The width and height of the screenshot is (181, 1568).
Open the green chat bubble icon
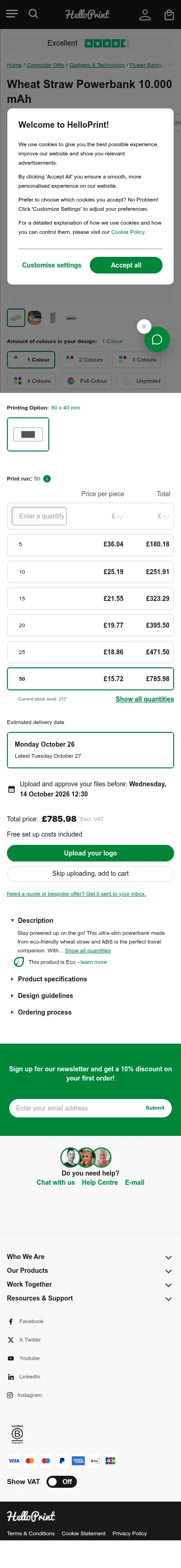pyautogui.click(x=157, y=339)
